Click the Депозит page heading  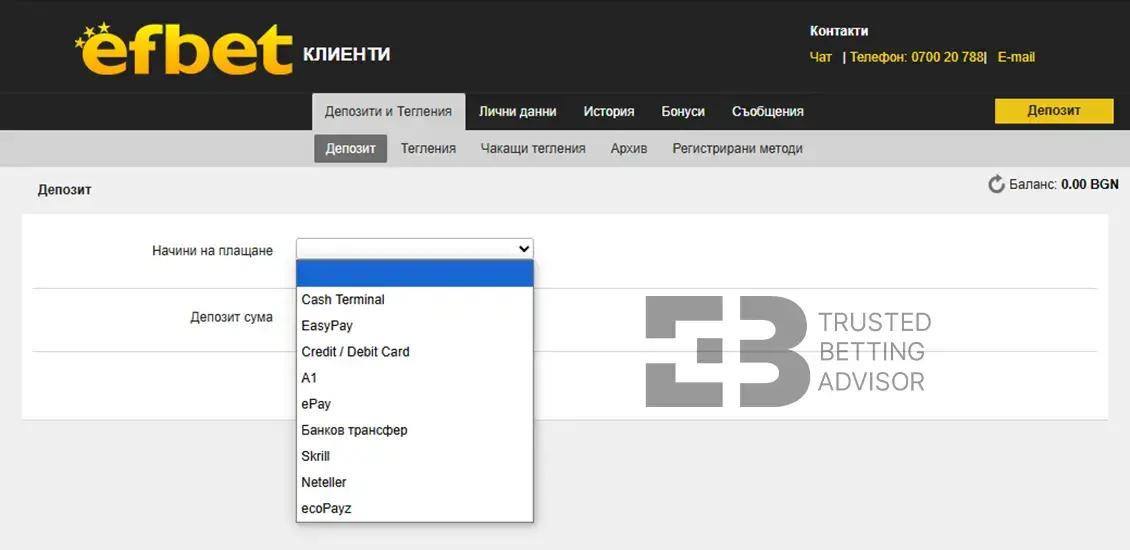(x=65, y=190)
